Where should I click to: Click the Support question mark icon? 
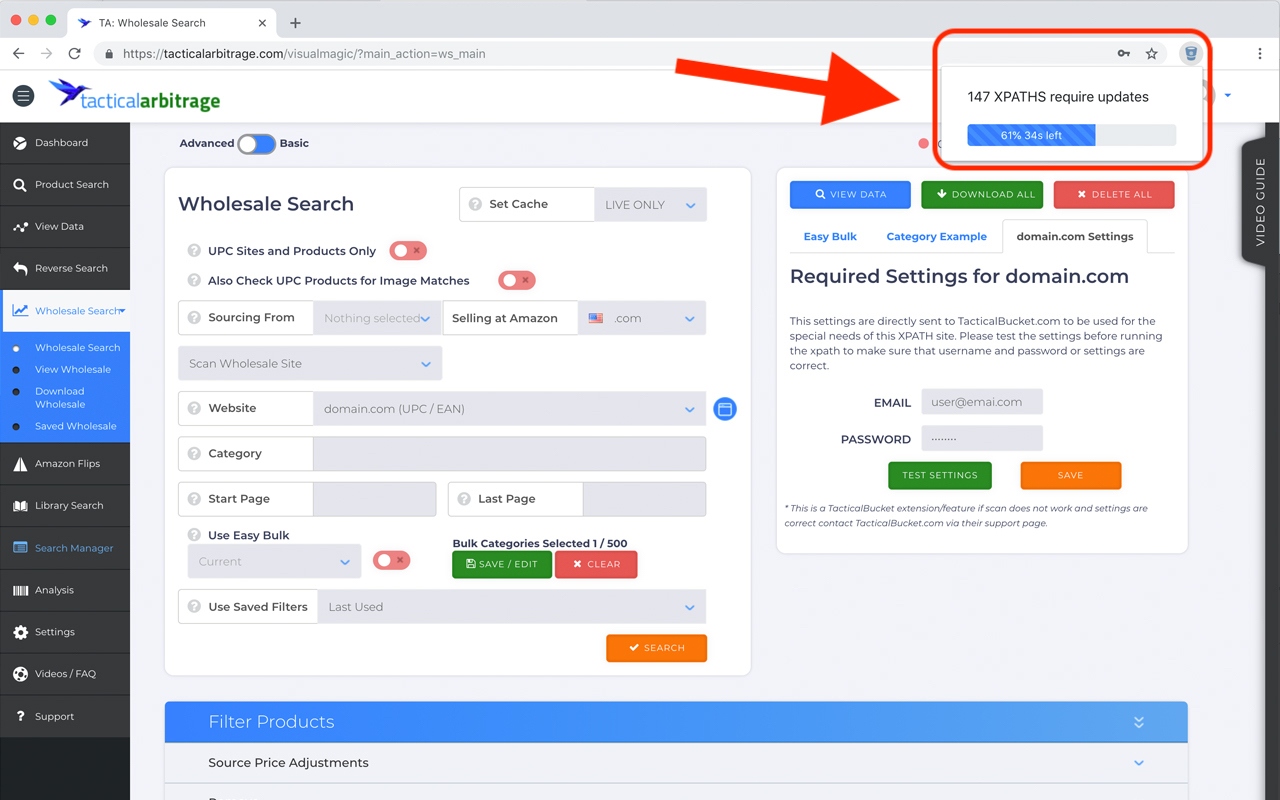[x=20, y=716]
